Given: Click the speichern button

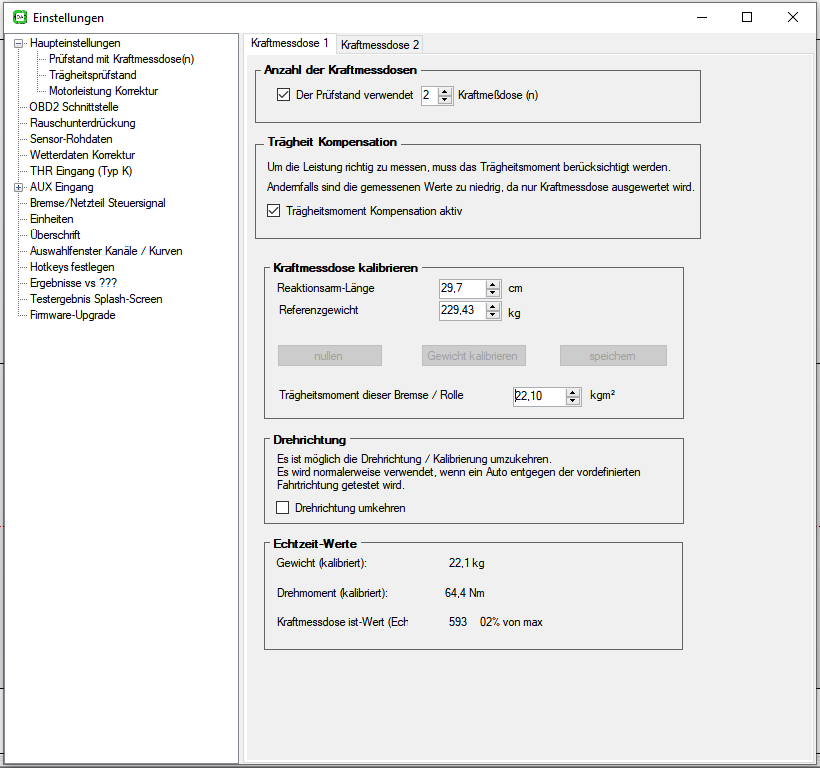Looking at the screenshot, I should pyautogui.click(x=613, y=356).
